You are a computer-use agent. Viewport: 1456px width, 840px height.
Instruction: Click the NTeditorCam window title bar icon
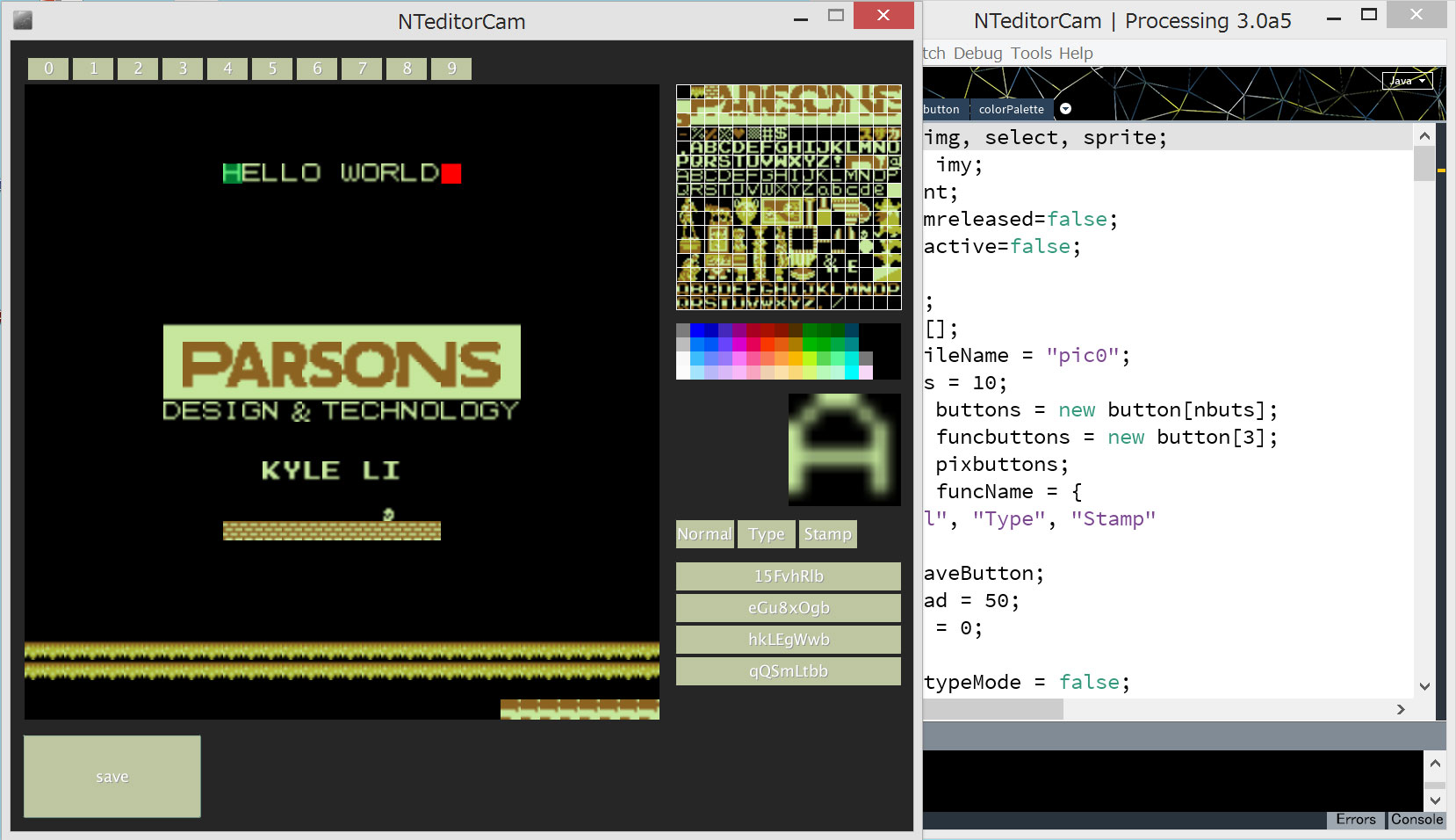click(x=23, y=19)
